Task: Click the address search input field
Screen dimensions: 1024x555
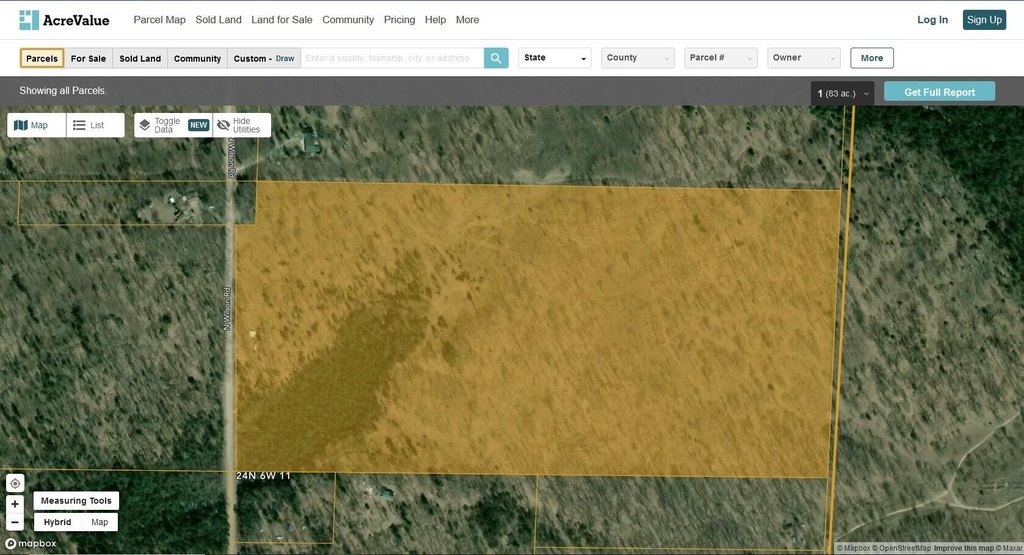Action: click(390, 58)
